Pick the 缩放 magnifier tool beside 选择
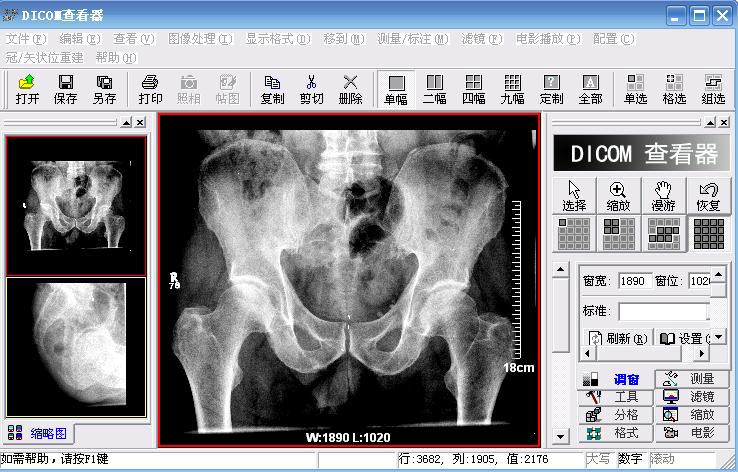Screen dimensions: 738x472 pyautogui.click(x=618, y=196)
